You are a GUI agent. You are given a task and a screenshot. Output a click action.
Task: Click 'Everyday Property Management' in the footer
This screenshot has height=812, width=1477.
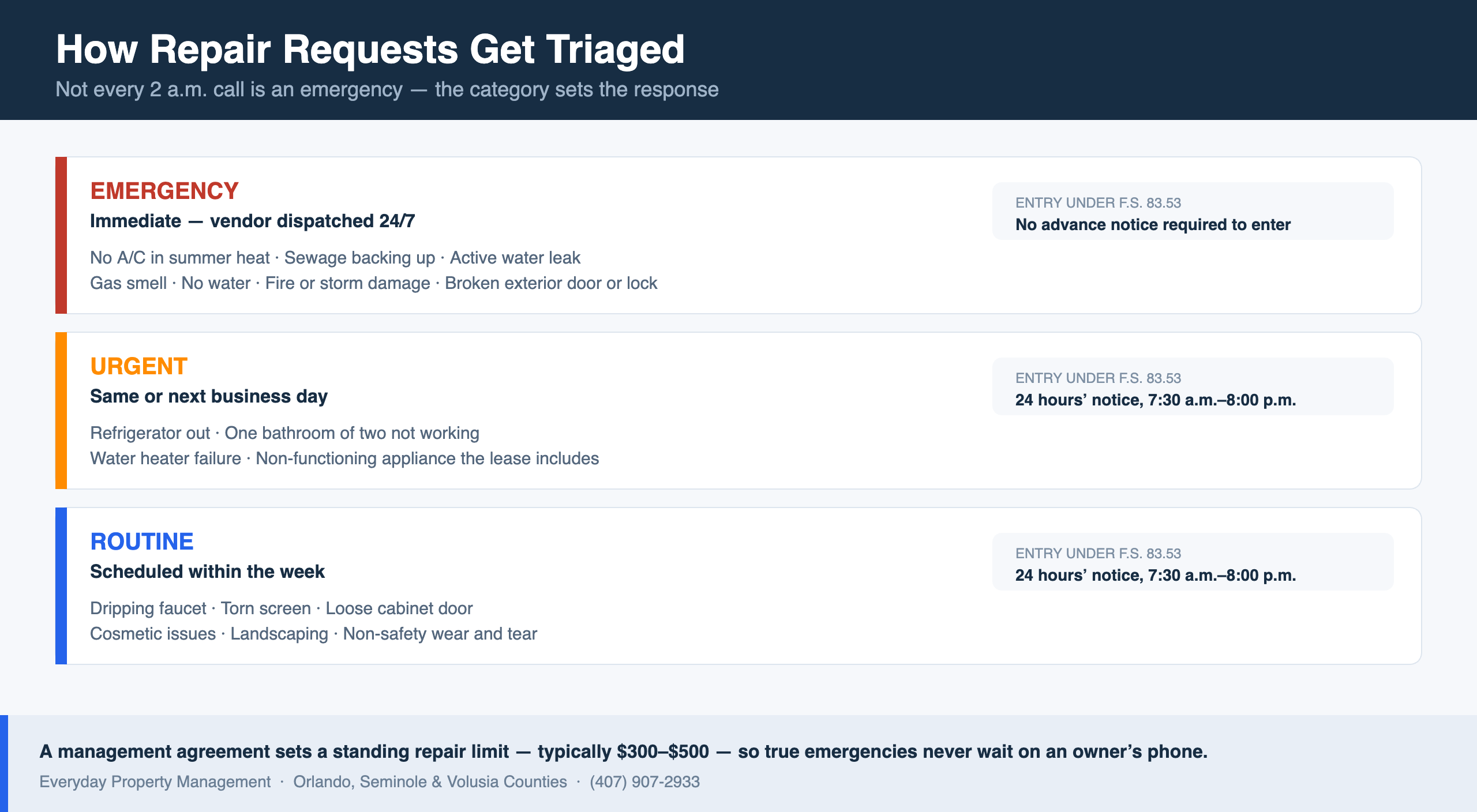click(155, 782)
